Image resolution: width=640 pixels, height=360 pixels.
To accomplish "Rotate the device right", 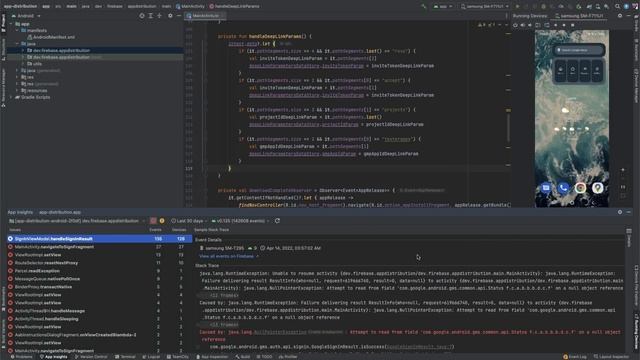I will 547,25.
